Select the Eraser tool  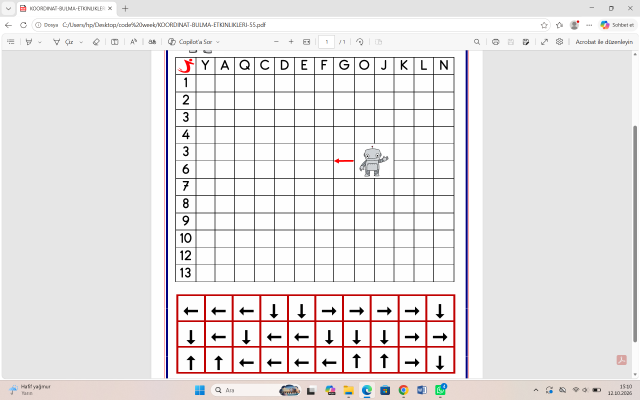96,42
